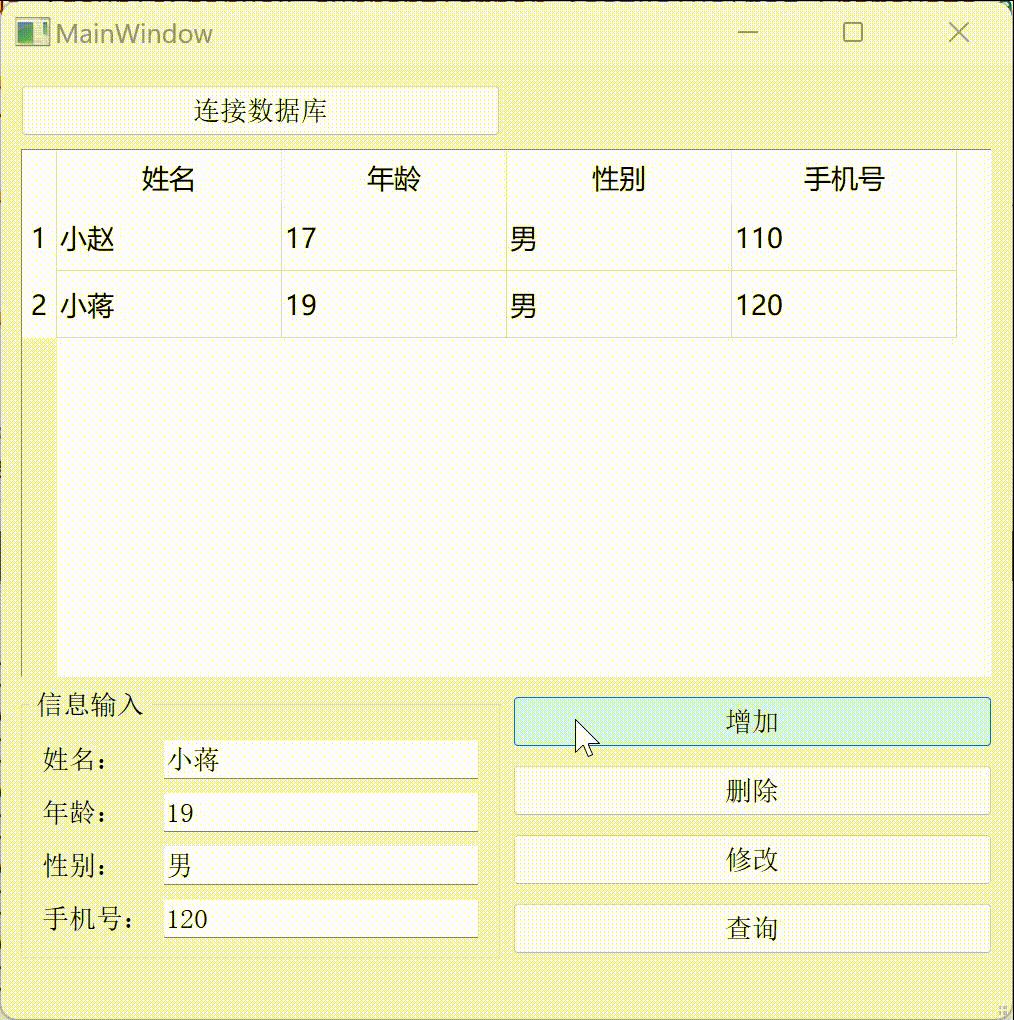The height and width of the screenshot is (1020, 1014).
Task: Click the 年龄 column header
Action: 394,178
